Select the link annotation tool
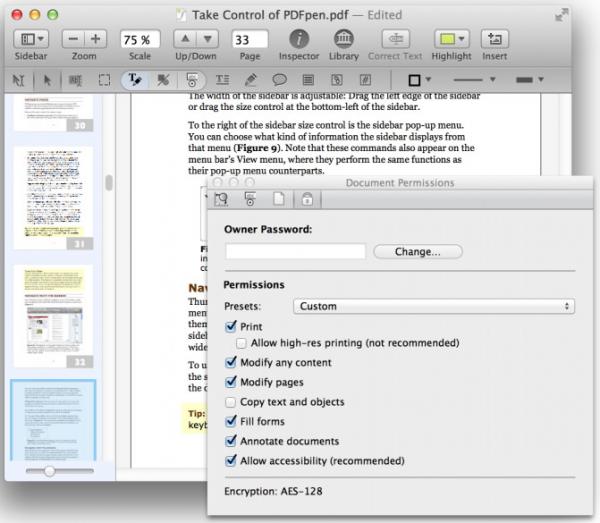Viewport: 600px width, 523px height. (337, 80)
